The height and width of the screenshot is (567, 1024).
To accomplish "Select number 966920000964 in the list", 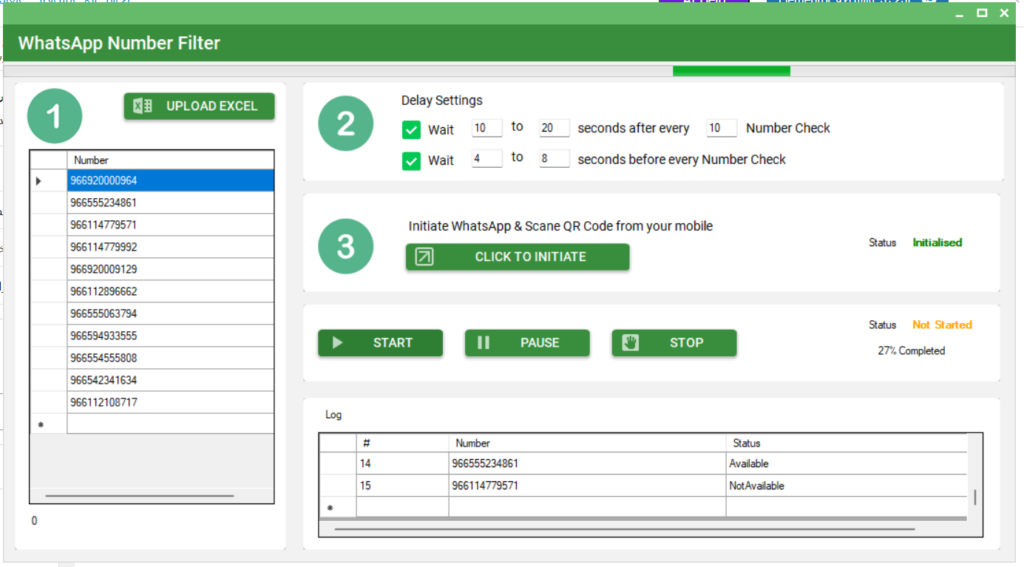I will point(170,180).
